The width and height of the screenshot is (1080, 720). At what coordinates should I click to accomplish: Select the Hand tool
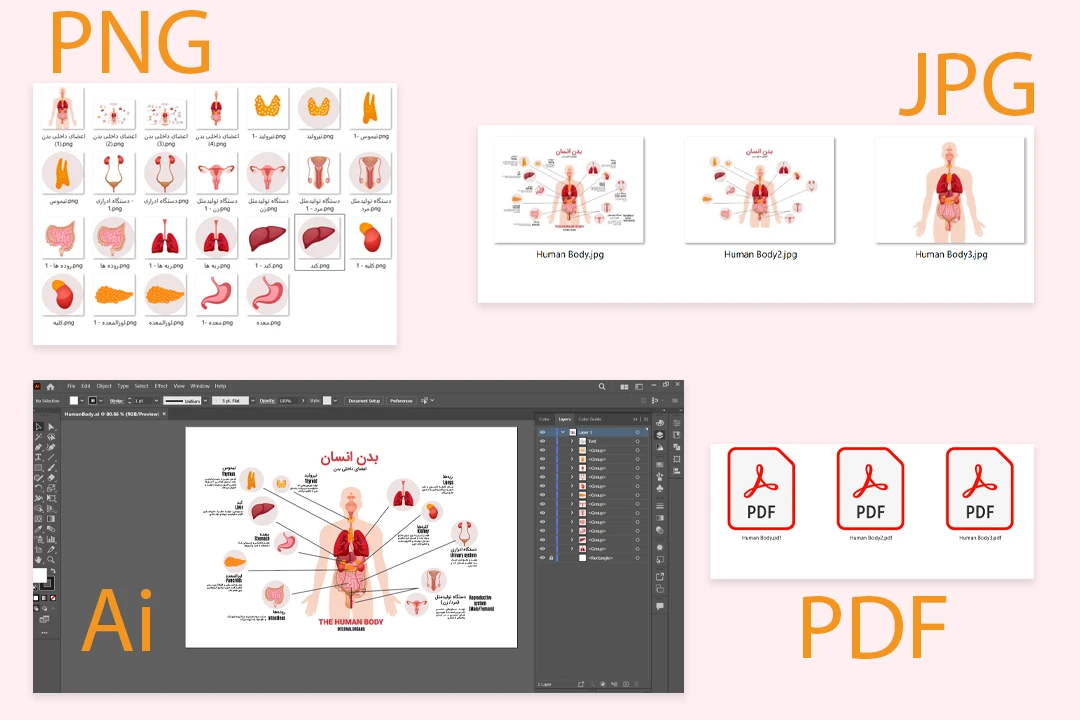[x=38, y=559]
